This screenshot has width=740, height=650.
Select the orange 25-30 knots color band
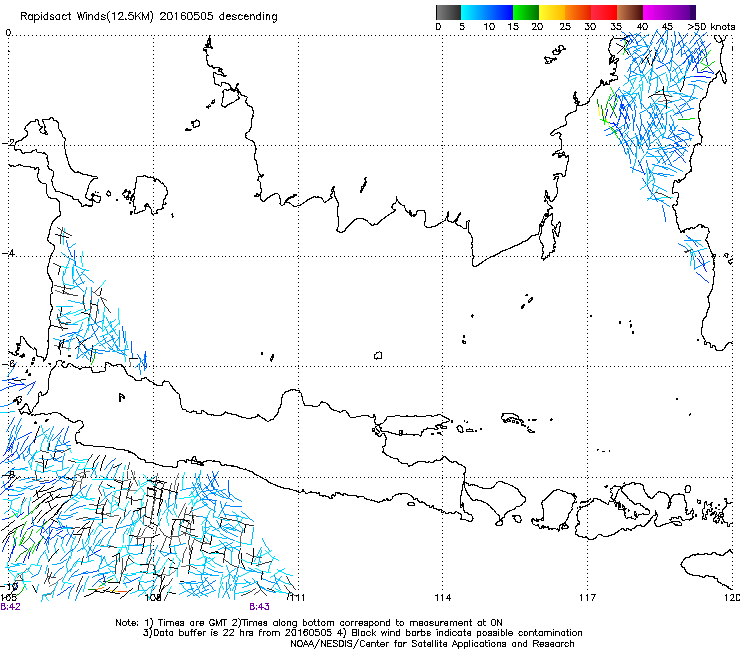click(578, 12)
